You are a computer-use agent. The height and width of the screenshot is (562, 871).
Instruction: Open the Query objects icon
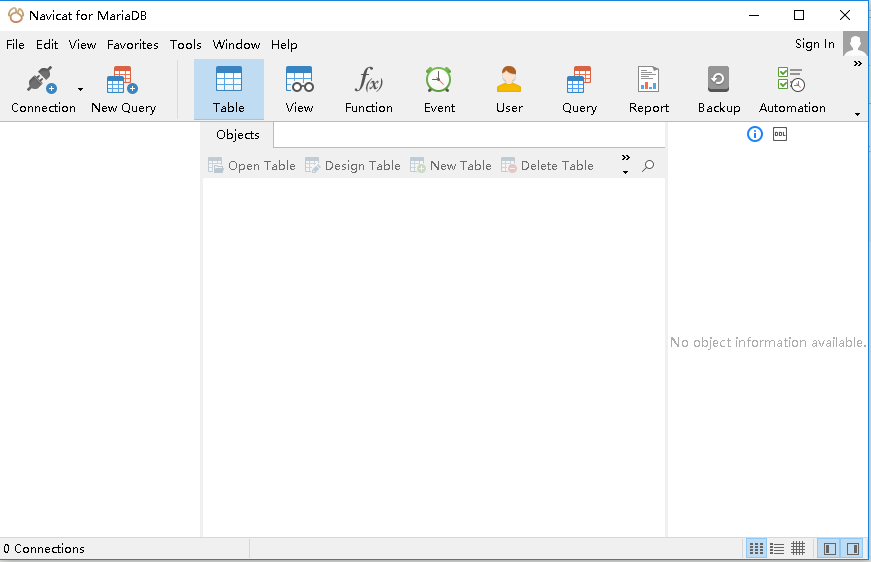pyautogui.click(x=579, y=90)
